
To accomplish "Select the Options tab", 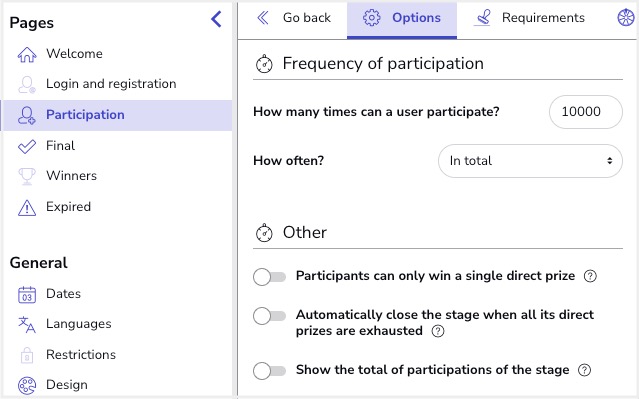I will click(x=402, y=19).
